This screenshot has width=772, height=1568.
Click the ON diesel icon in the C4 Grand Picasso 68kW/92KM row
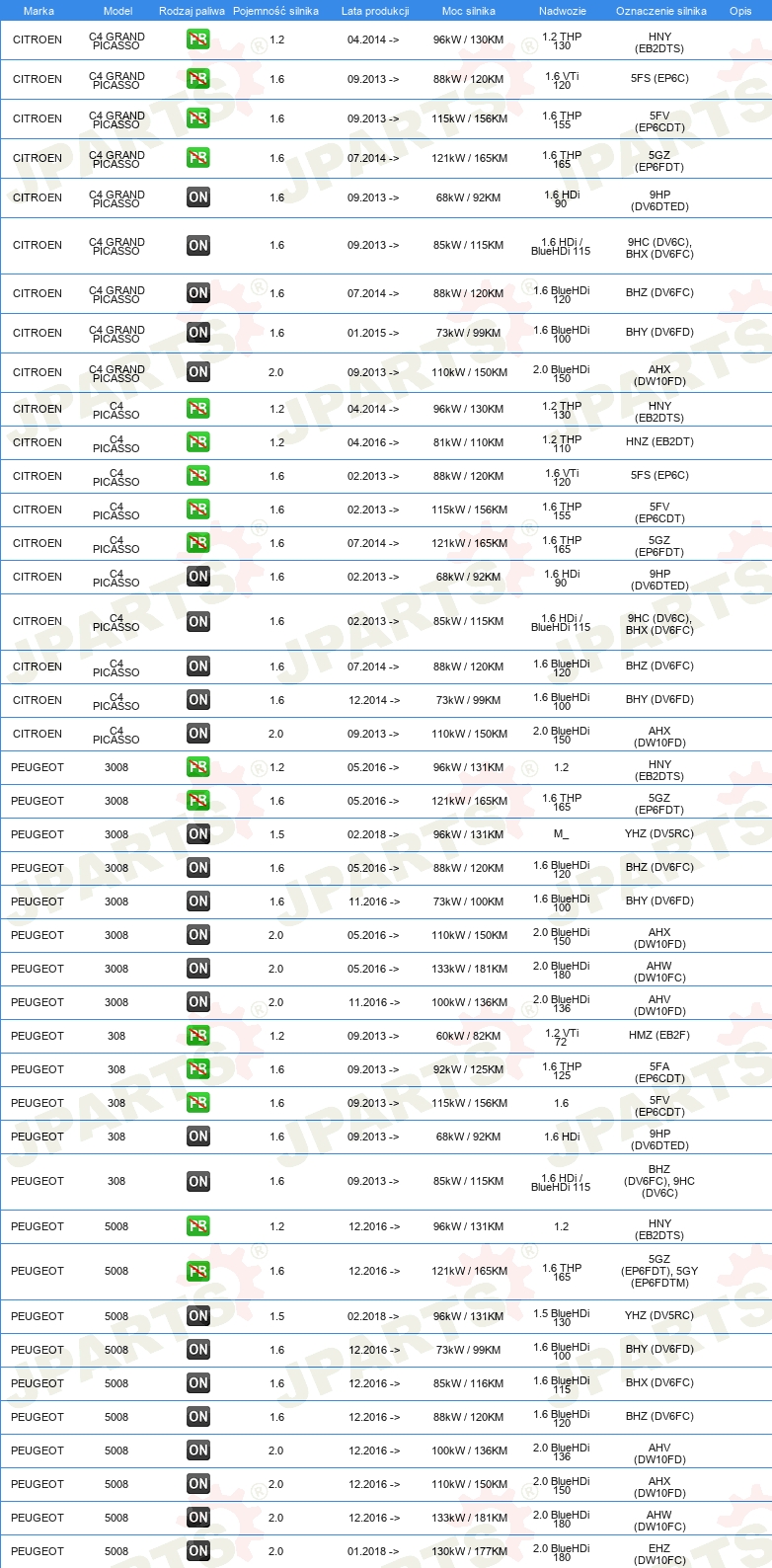tap(198, 197)
